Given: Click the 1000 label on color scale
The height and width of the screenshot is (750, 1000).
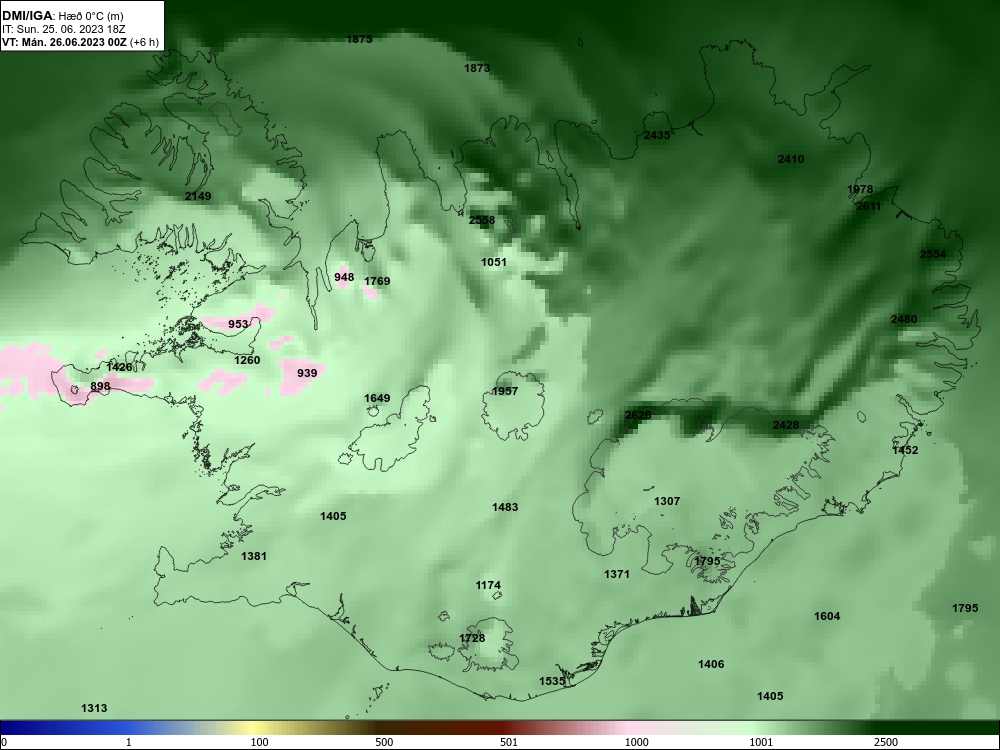Looking at the screenshot, I should tap(636, 742).
